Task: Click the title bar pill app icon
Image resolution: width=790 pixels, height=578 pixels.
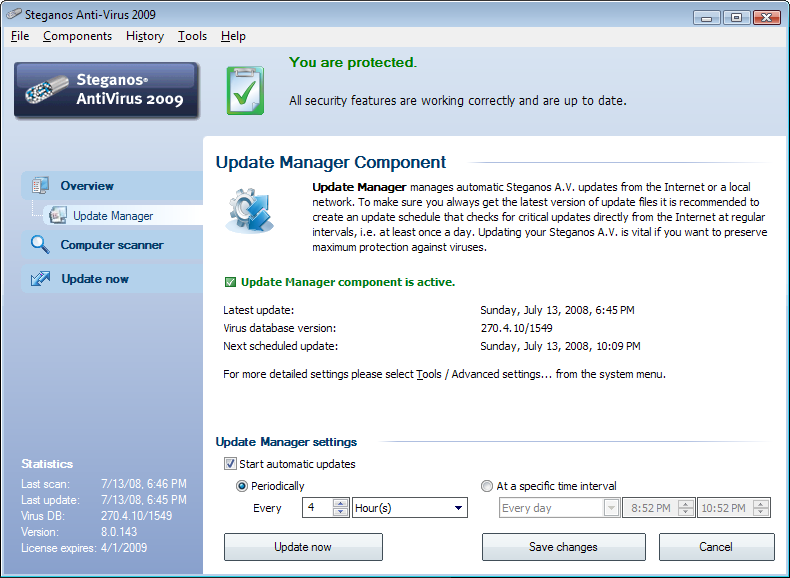Action: tap(14, 14)
